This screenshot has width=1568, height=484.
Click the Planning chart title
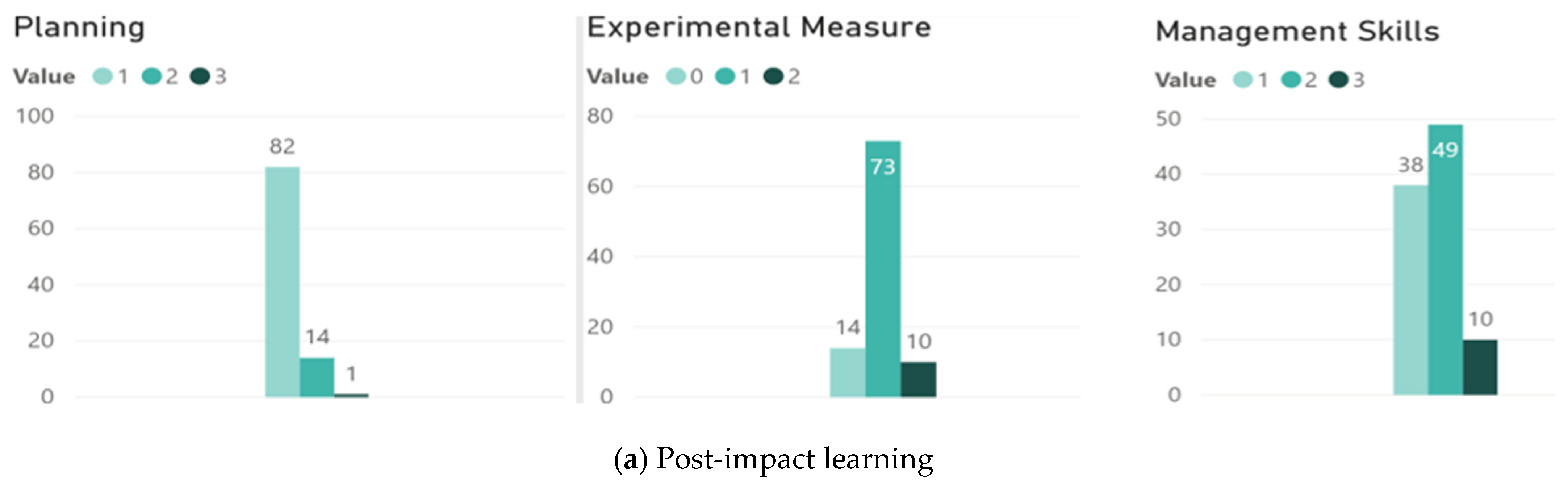pyautogui.click(x=79, y=28)
